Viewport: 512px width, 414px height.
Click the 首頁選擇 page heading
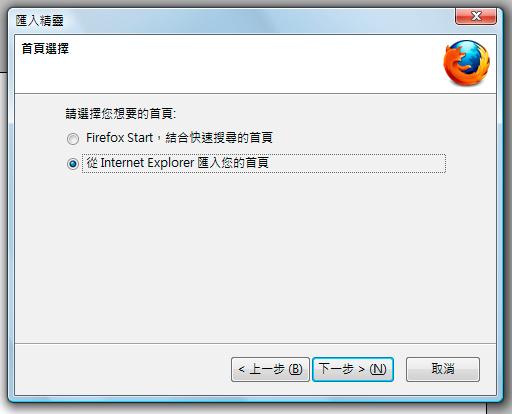tap(45, 49)
